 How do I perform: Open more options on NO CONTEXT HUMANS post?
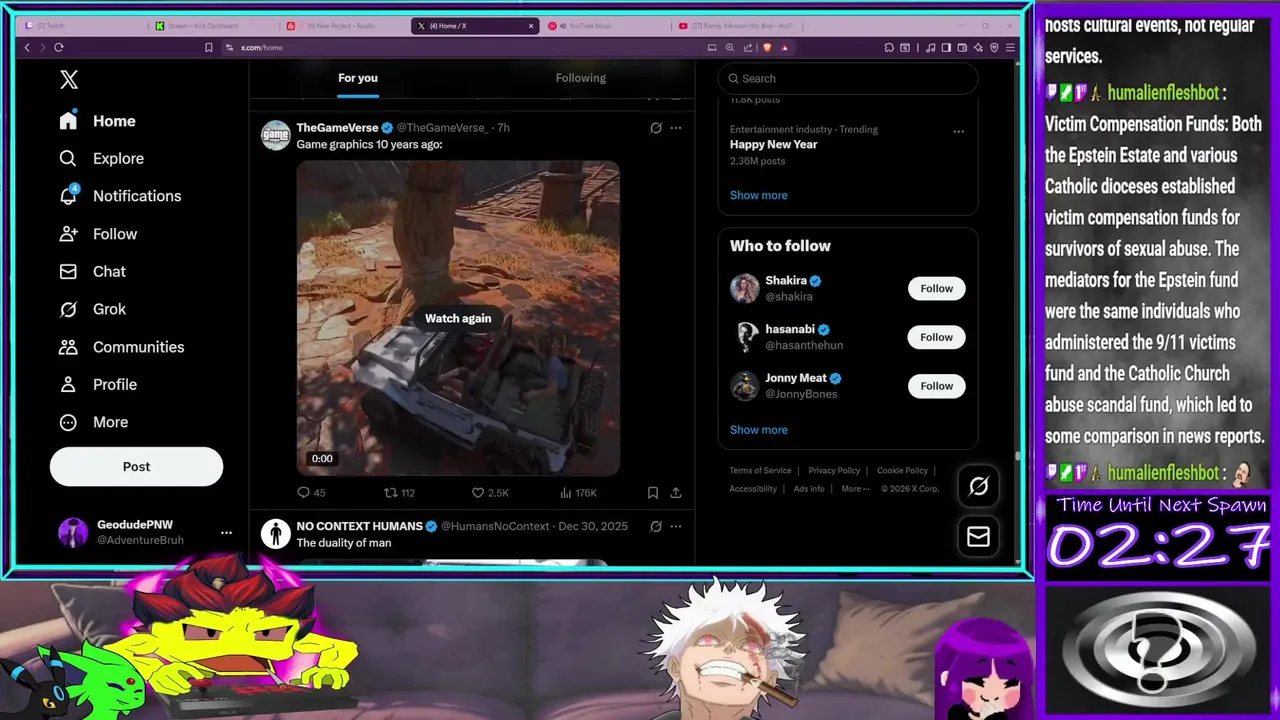(676, 526)
